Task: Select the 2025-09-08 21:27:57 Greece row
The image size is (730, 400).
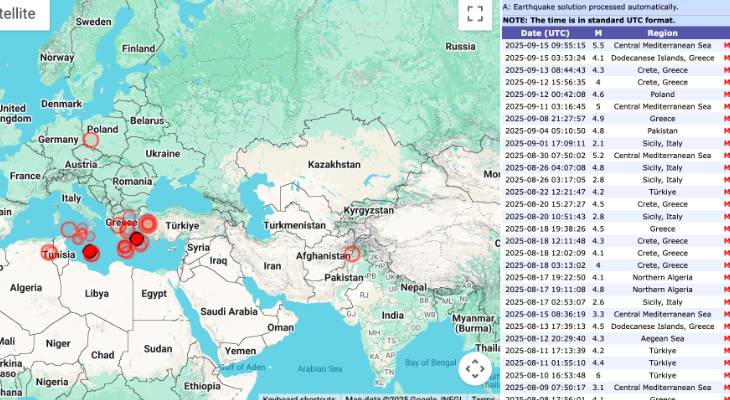Action: (616, 119)
